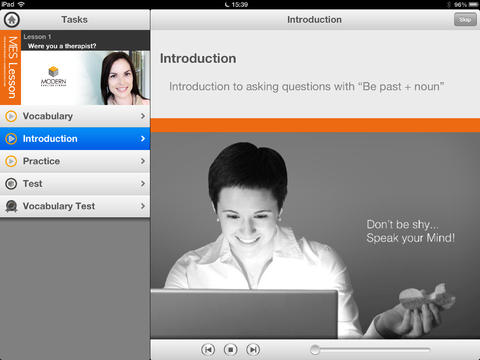This screenshot has width=480, height=360.
Task: Click the Vocabulary play circle icon
Action: [x=11, y=116]
